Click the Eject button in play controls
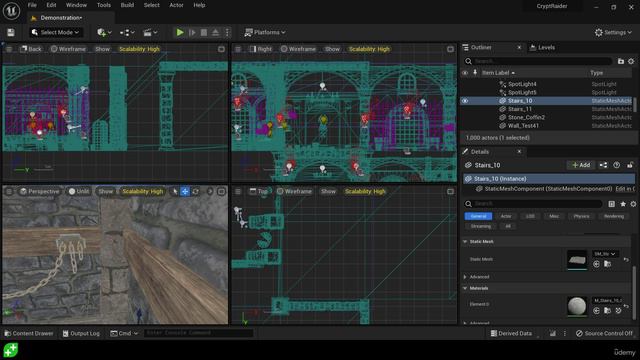This screenshot has width=640, height=360. [216, 32]
